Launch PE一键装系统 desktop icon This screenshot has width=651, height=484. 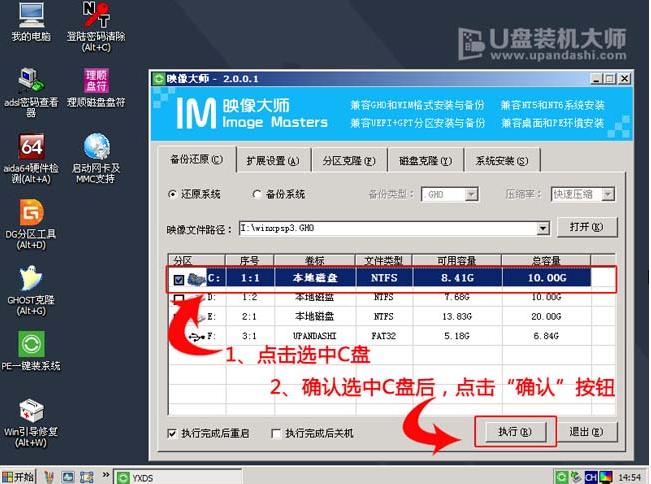(x=31, y=344)
